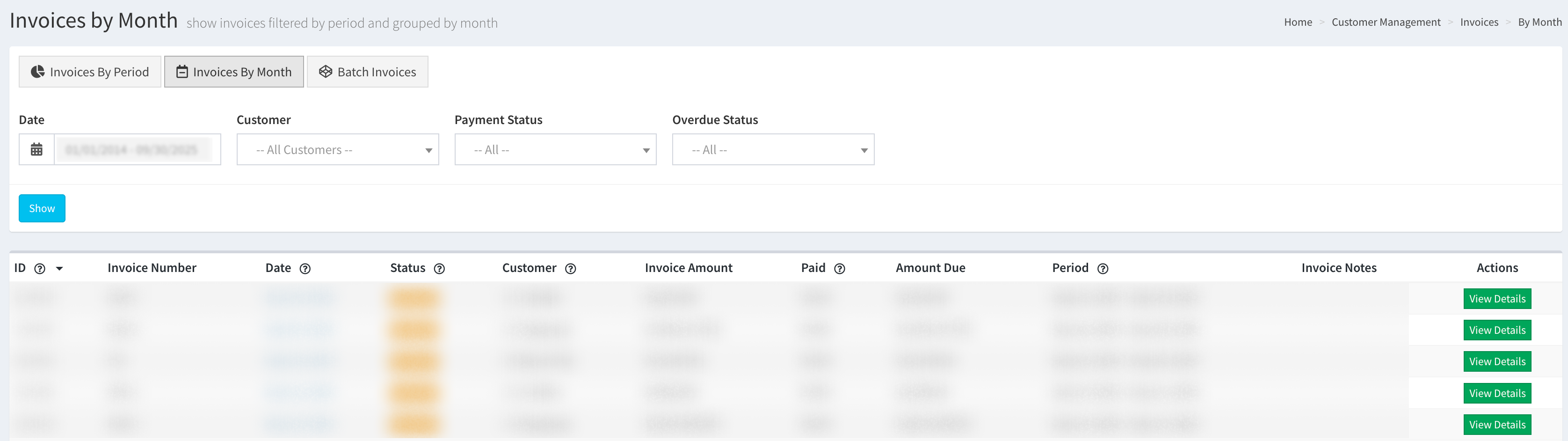Navigate to Home via the breadcrumb
The height and width of the screenshot is (441, 1568).
[x=1298, y=22]
